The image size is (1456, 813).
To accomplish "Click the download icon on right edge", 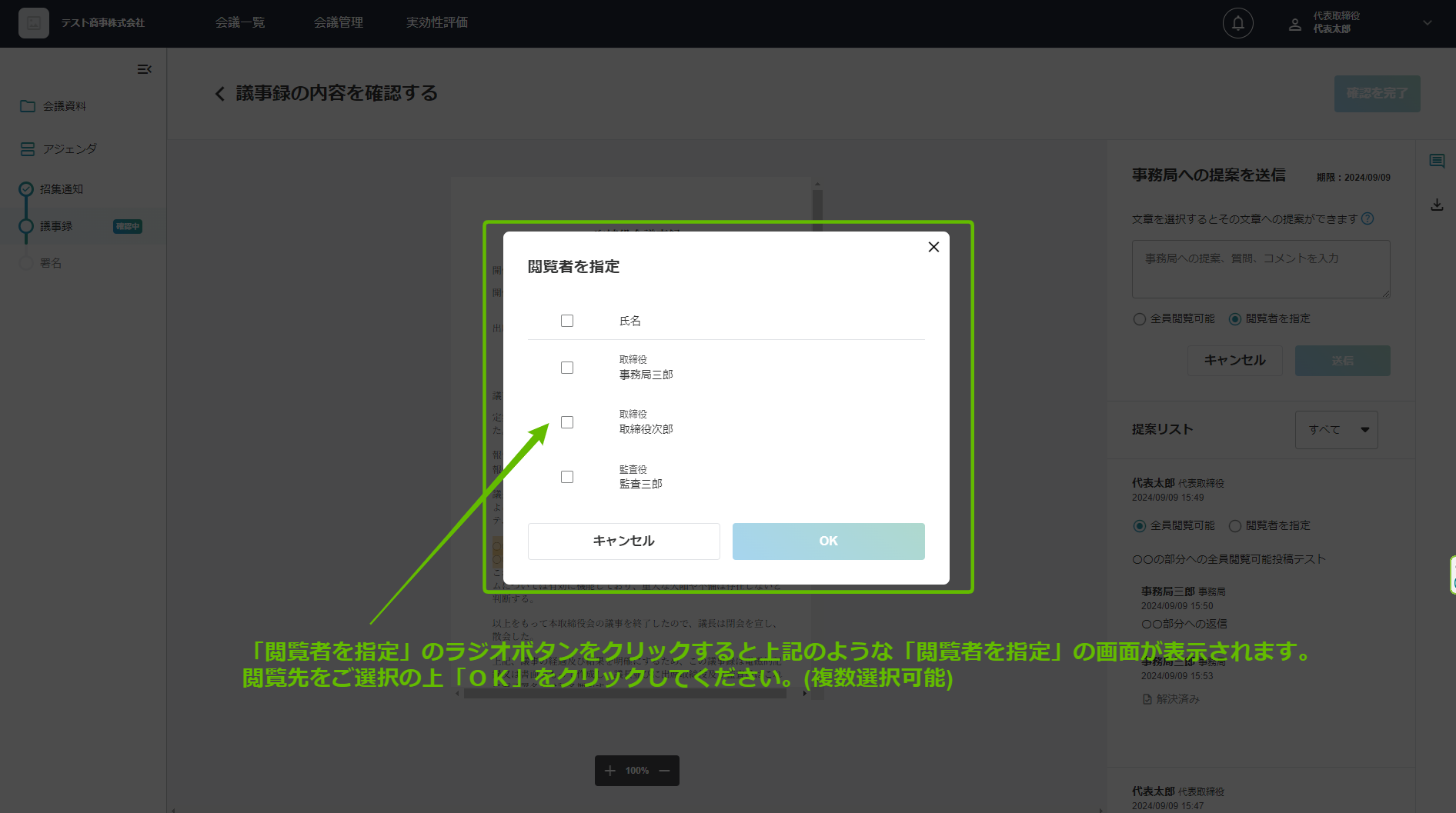I will click(1436, 205).
